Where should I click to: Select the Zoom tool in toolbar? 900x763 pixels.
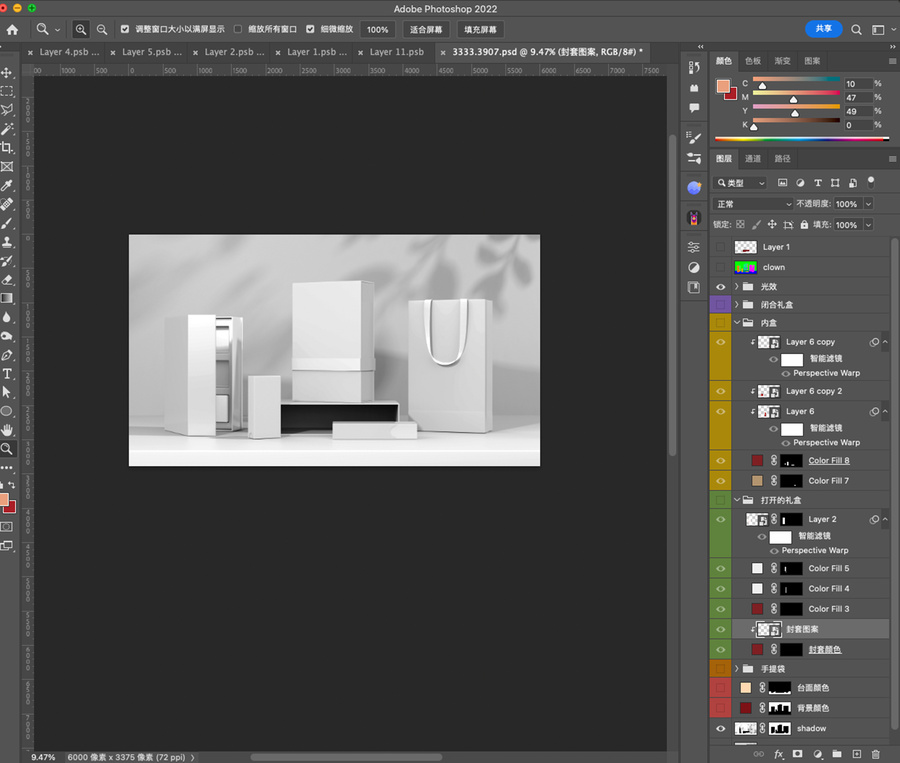7,449
